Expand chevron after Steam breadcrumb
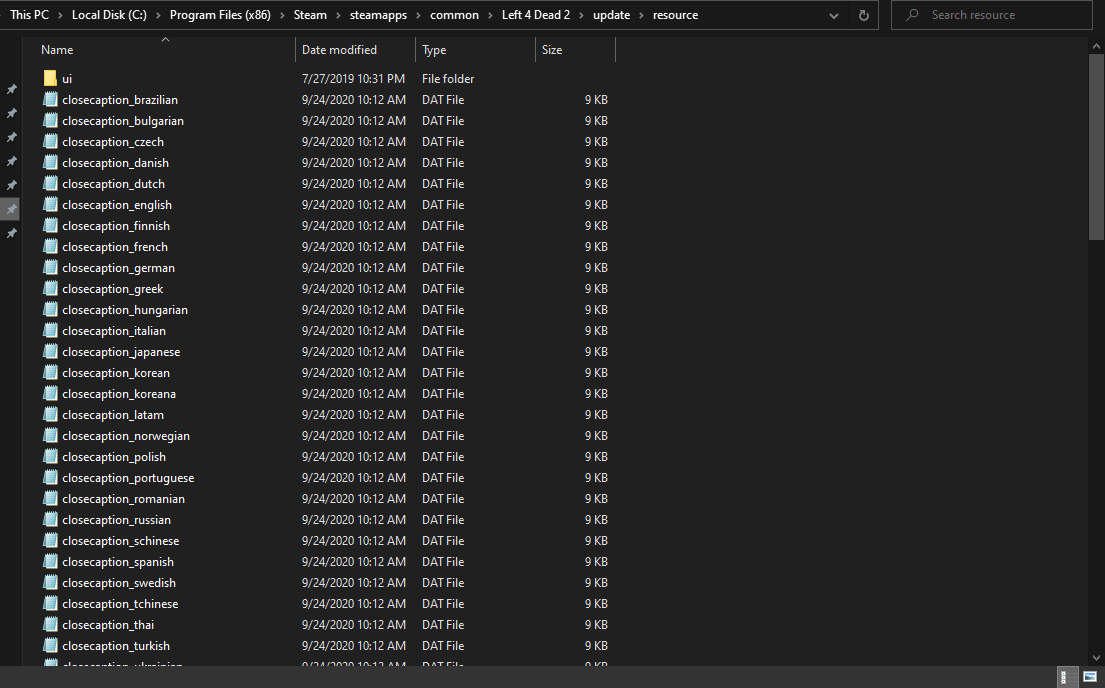Viewport: 1105px width, 688px height. tap(338, 15)
